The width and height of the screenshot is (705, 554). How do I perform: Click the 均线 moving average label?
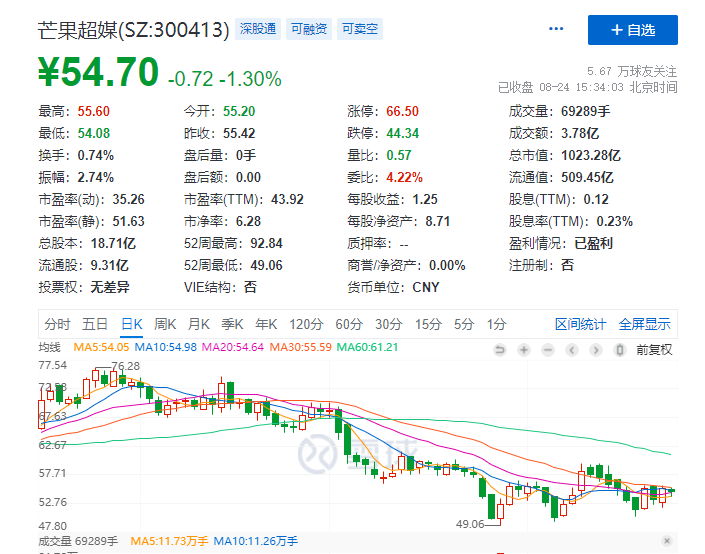pyautogui.click(x=49, y=347)
